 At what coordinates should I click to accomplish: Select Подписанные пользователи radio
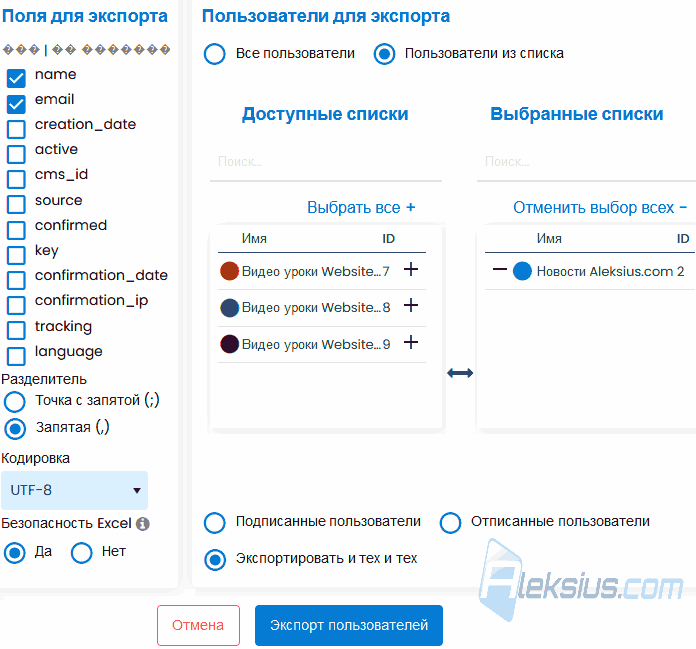coord(214,522)
